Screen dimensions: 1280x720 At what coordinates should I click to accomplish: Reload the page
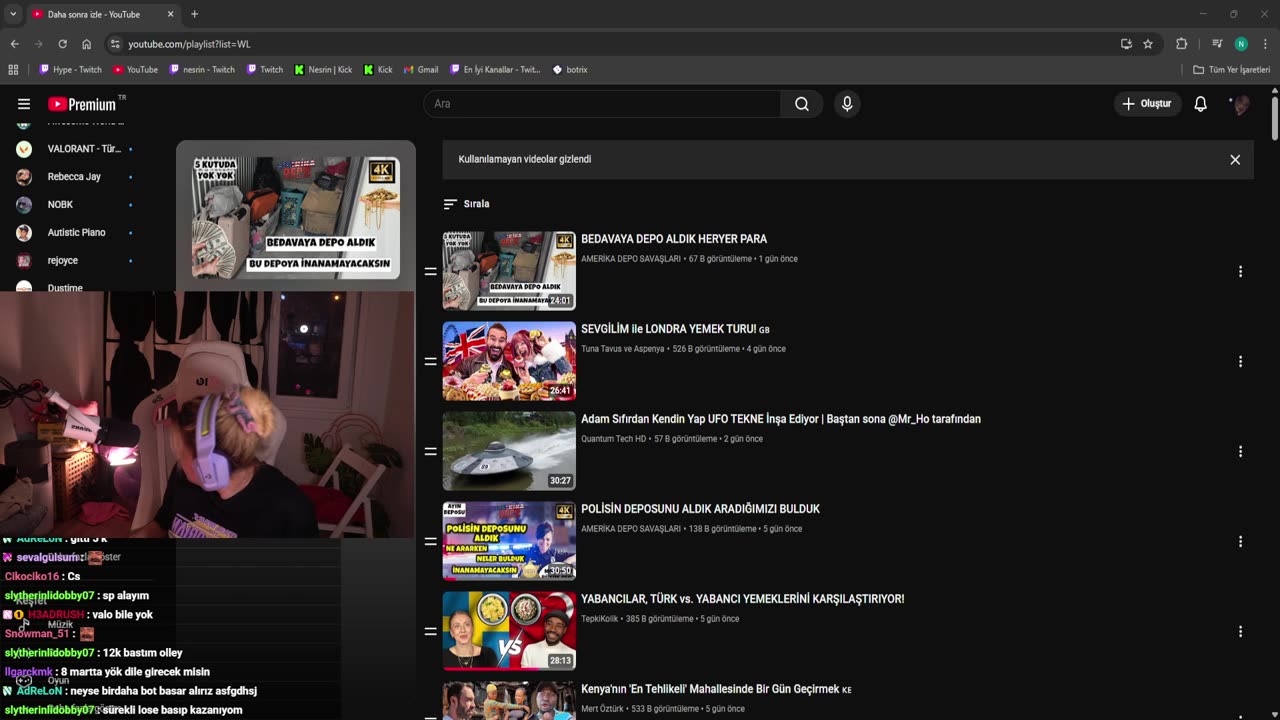coord(62,44)
